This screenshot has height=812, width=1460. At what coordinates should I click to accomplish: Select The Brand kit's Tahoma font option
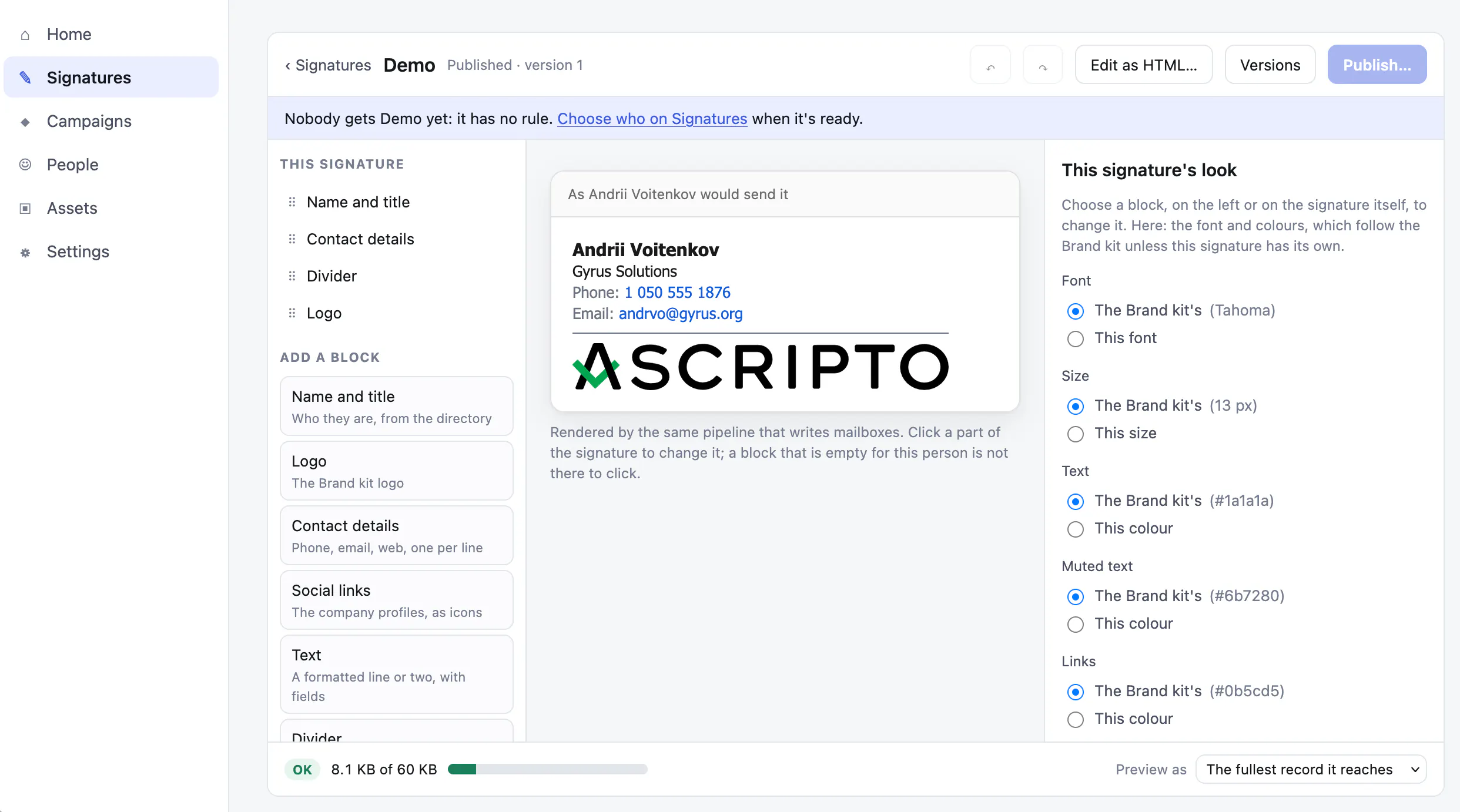click(x=1076, y=311)
